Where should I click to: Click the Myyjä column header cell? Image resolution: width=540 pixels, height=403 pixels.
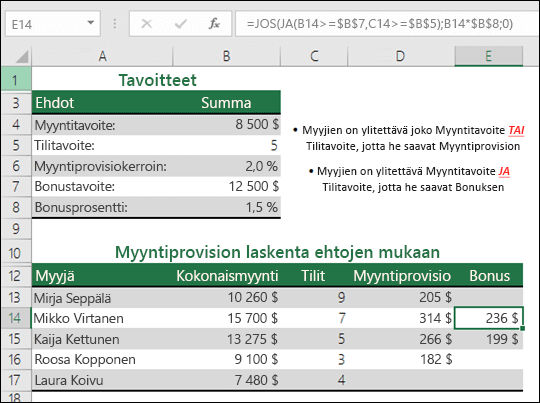tap(102, 276)
